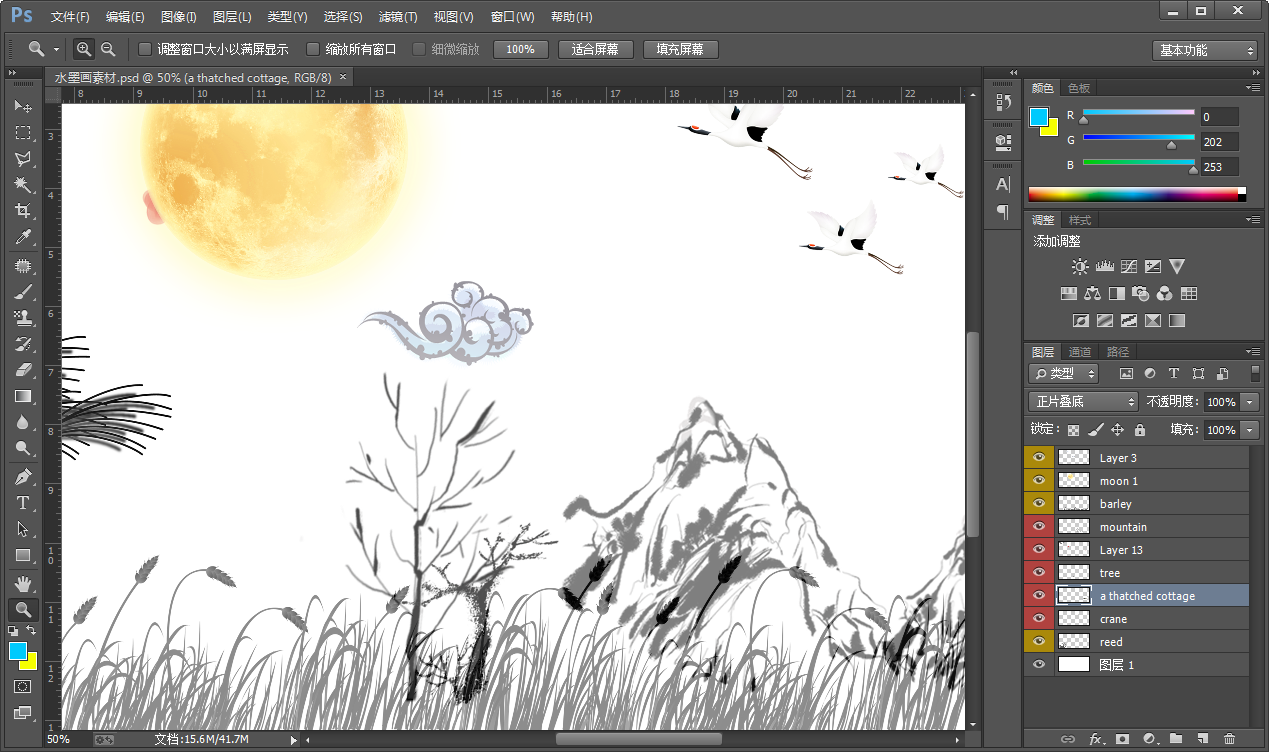Open the 基本功能 workspace dropdown
Screen dimensions: 1269x752
1204,50
